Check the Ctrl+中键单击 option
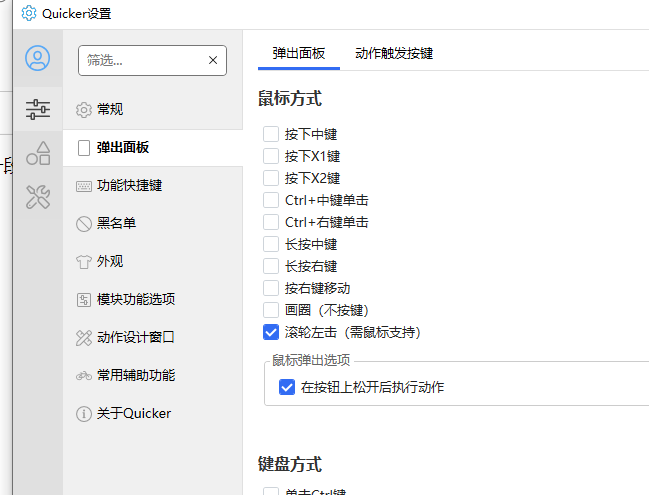649x495 pixels. (271, 200)
